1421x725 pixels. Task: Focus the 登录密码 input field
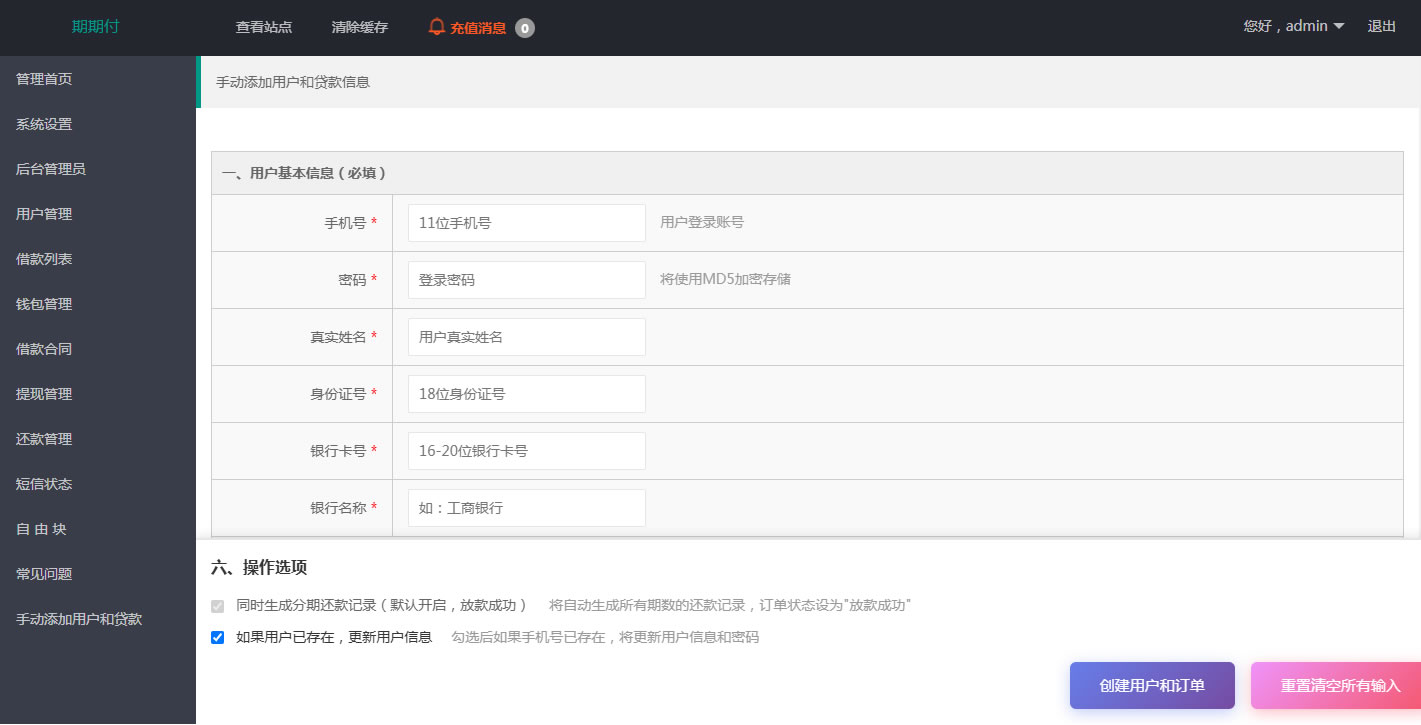[x=526, y=280]
